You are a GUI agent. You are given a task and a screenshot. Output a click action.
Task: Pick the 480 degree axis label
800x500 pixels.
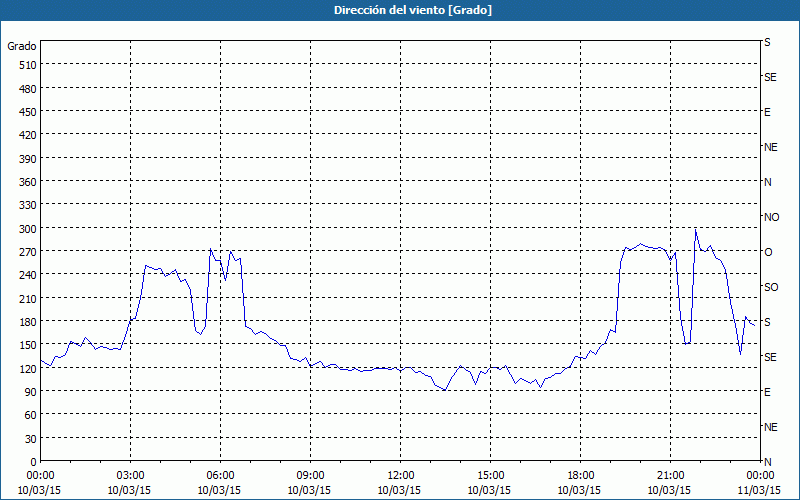click(x=29, y=89)
